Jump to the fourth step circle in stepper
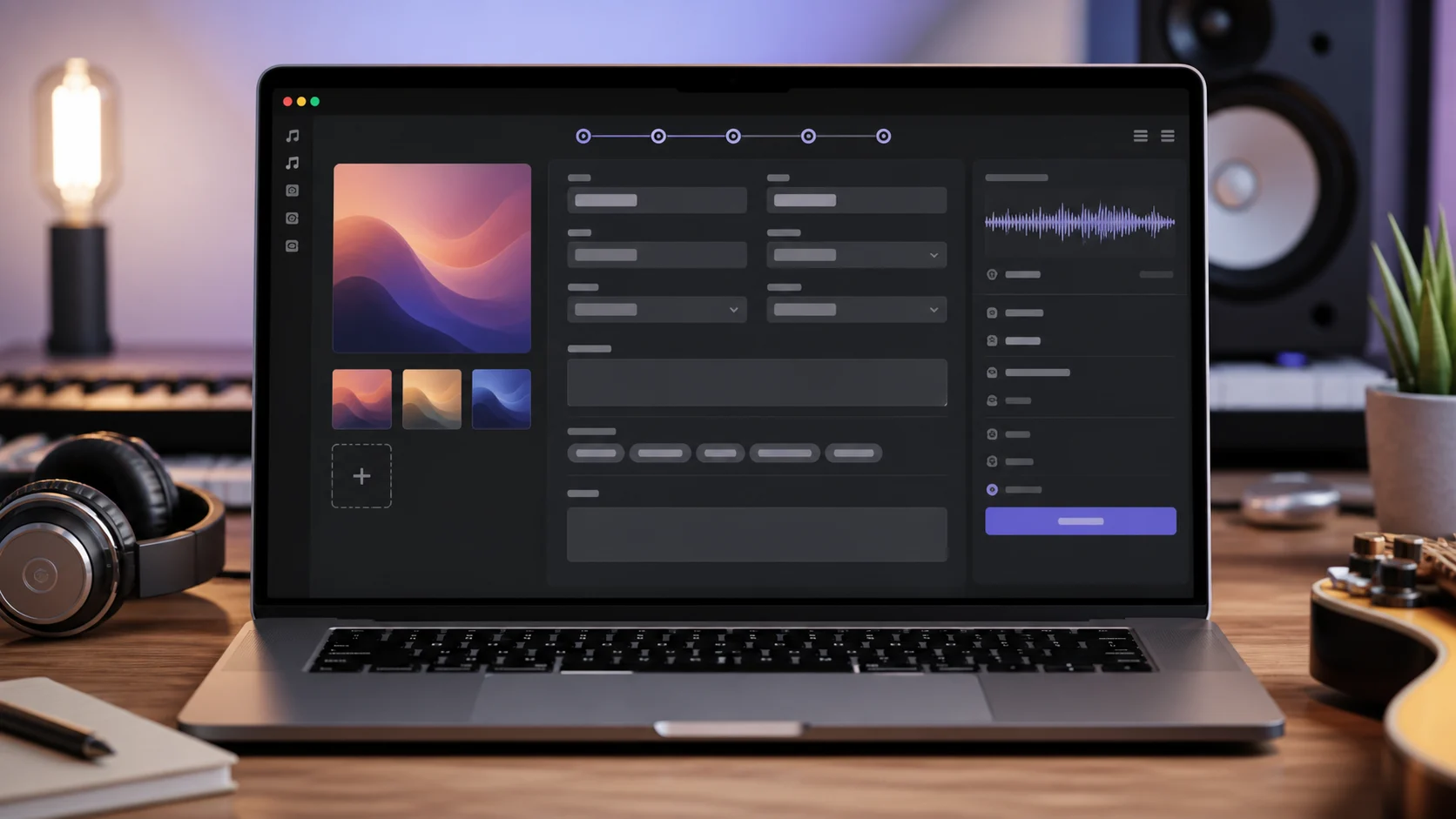The image size is (1456, 819). (808, 136)
